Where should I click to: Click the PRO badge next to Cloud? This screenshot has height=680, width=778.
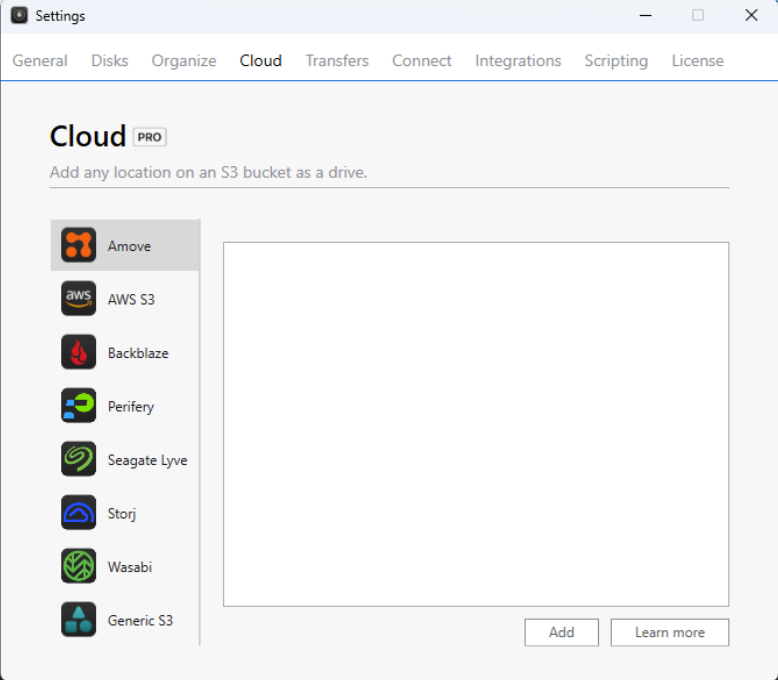point(149,137)
